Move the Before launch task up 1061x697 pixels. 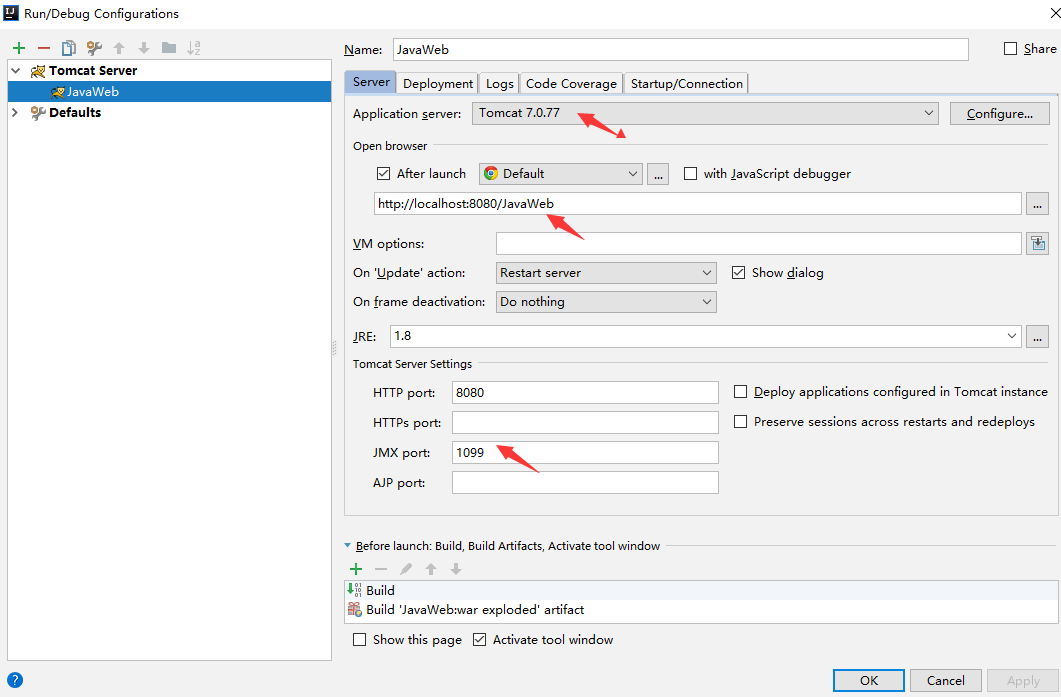[x=431, y=569]
